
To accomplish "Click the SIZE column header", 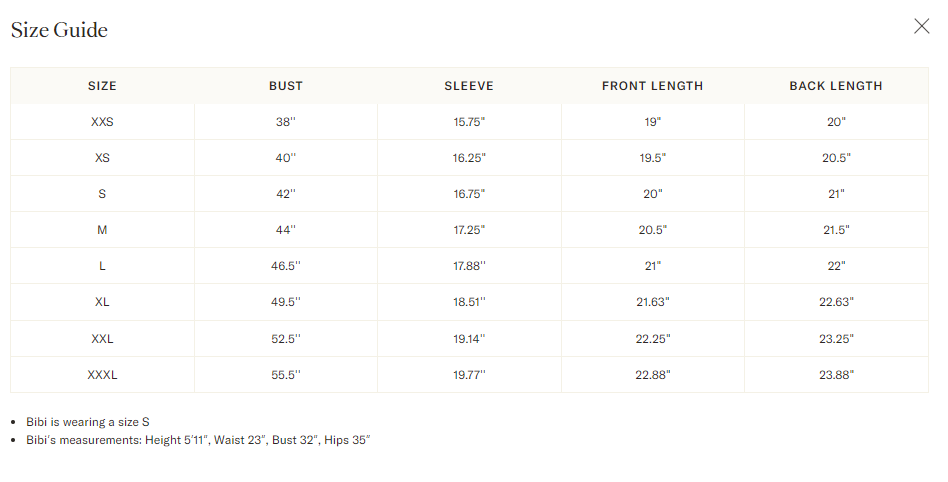I will 102,86.
